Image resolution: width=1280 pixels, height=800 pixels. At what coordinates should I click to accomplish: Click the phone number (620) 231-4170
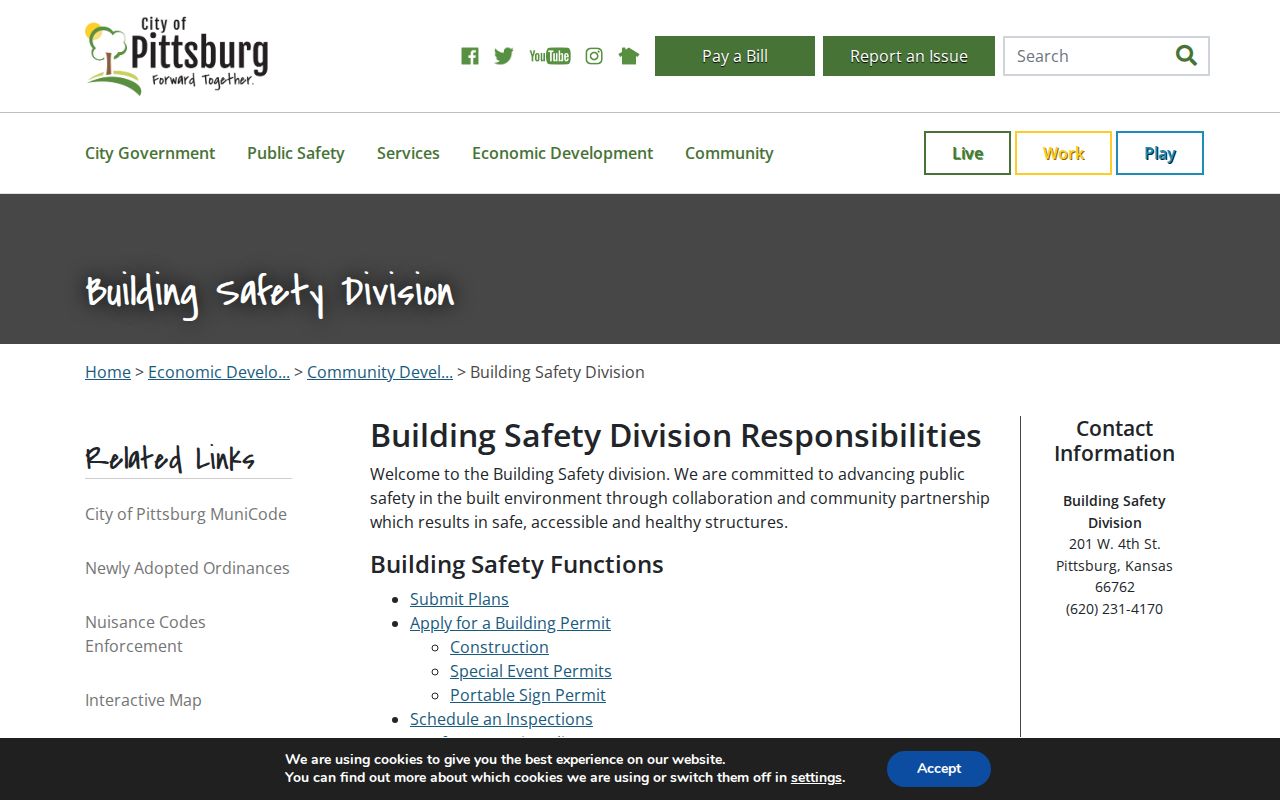coord(1114,609)
